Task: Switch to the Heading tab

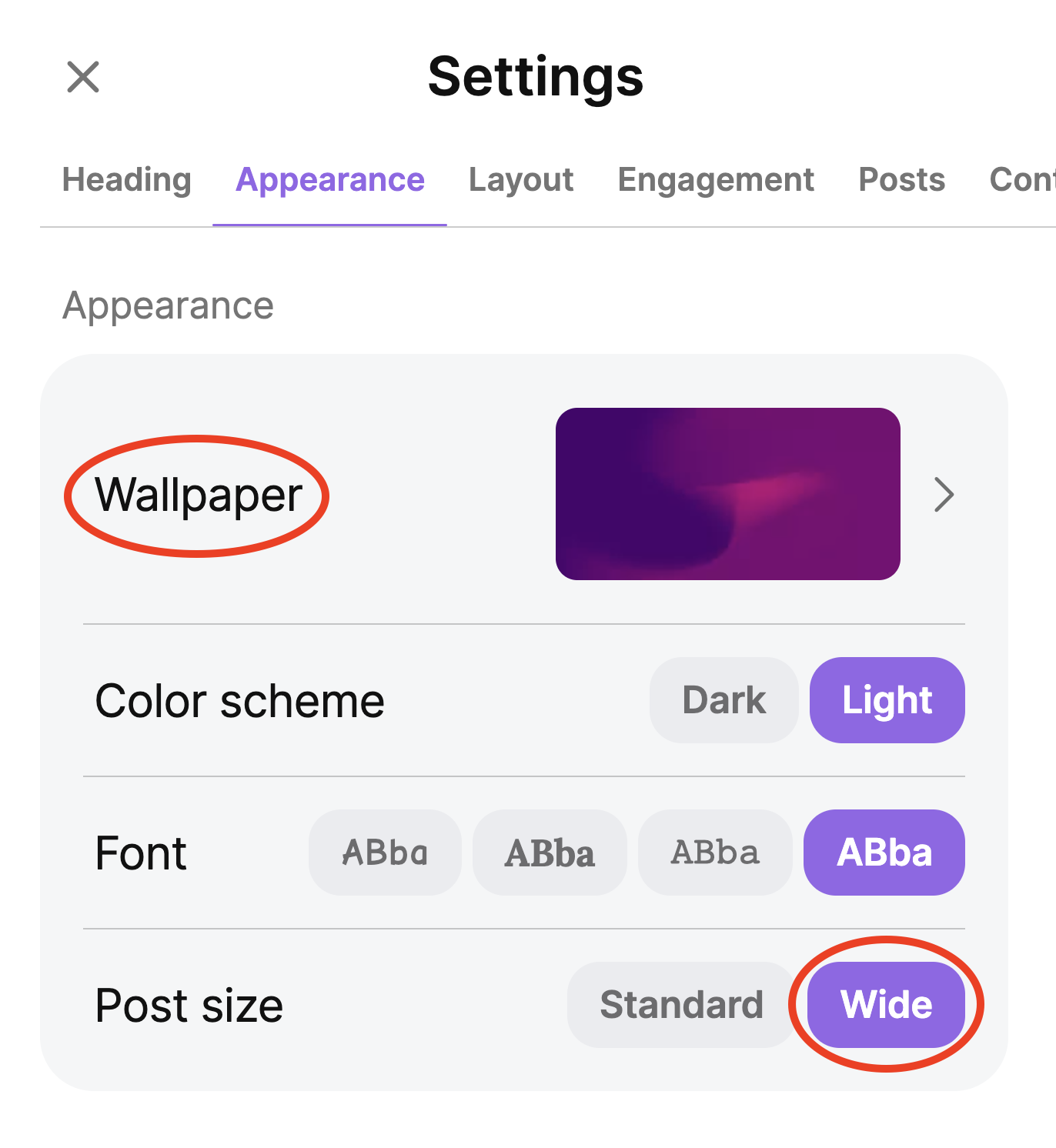Action: coord(127,180)
